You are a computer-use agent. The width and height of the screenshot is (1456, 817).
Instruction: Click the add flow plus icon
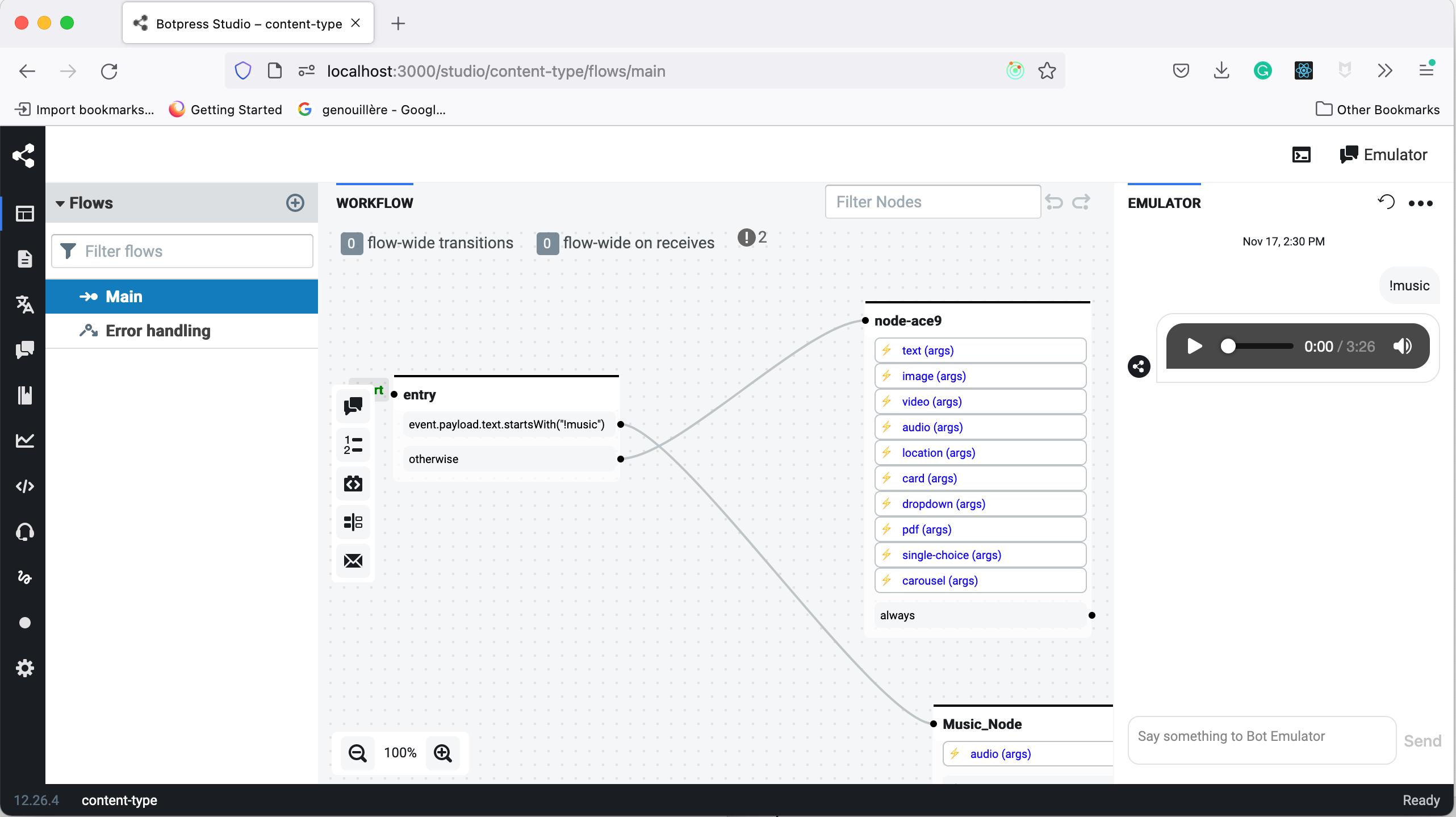(295, 203)
